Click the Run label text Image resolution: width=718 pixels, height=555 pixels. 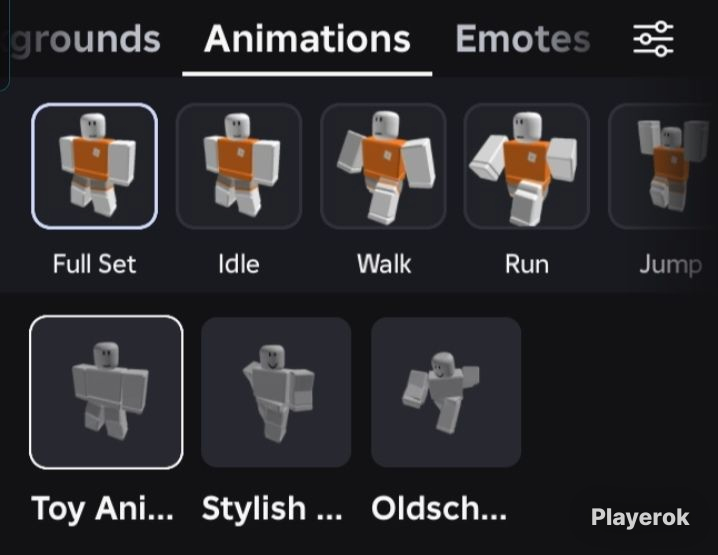click(x=527, y=264)
